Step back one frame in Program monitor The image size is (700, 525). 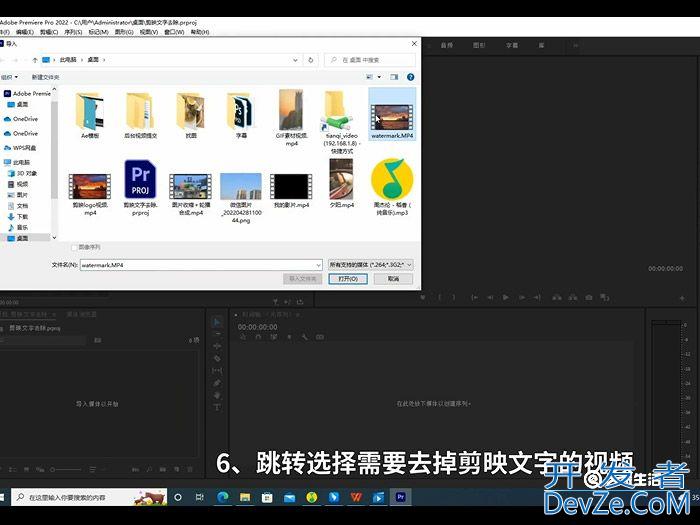[490, 297]
